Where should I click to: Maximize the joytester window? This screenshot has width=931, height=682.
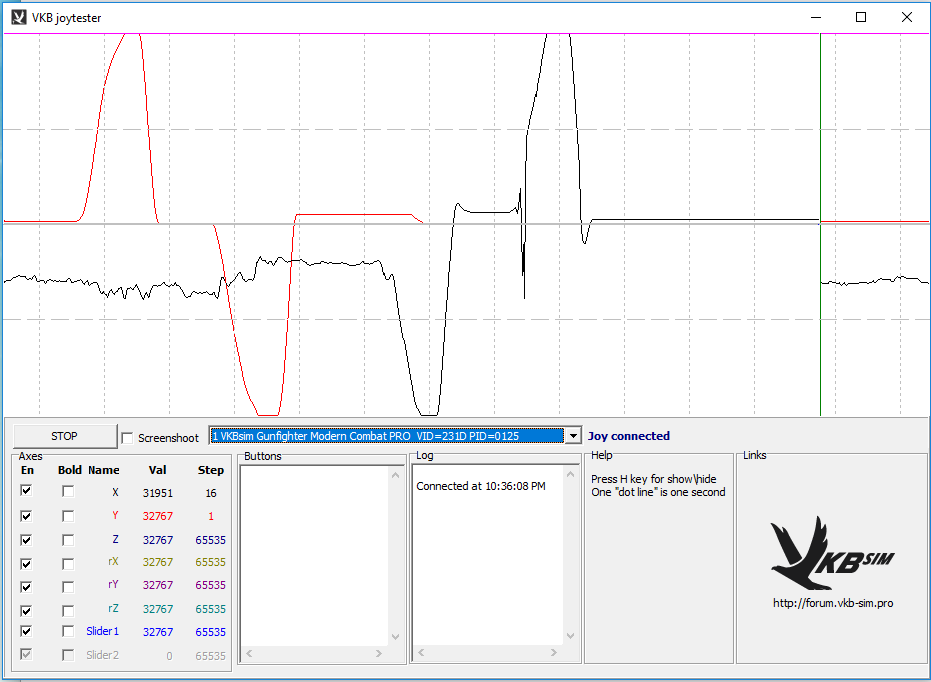click(861, 17)
